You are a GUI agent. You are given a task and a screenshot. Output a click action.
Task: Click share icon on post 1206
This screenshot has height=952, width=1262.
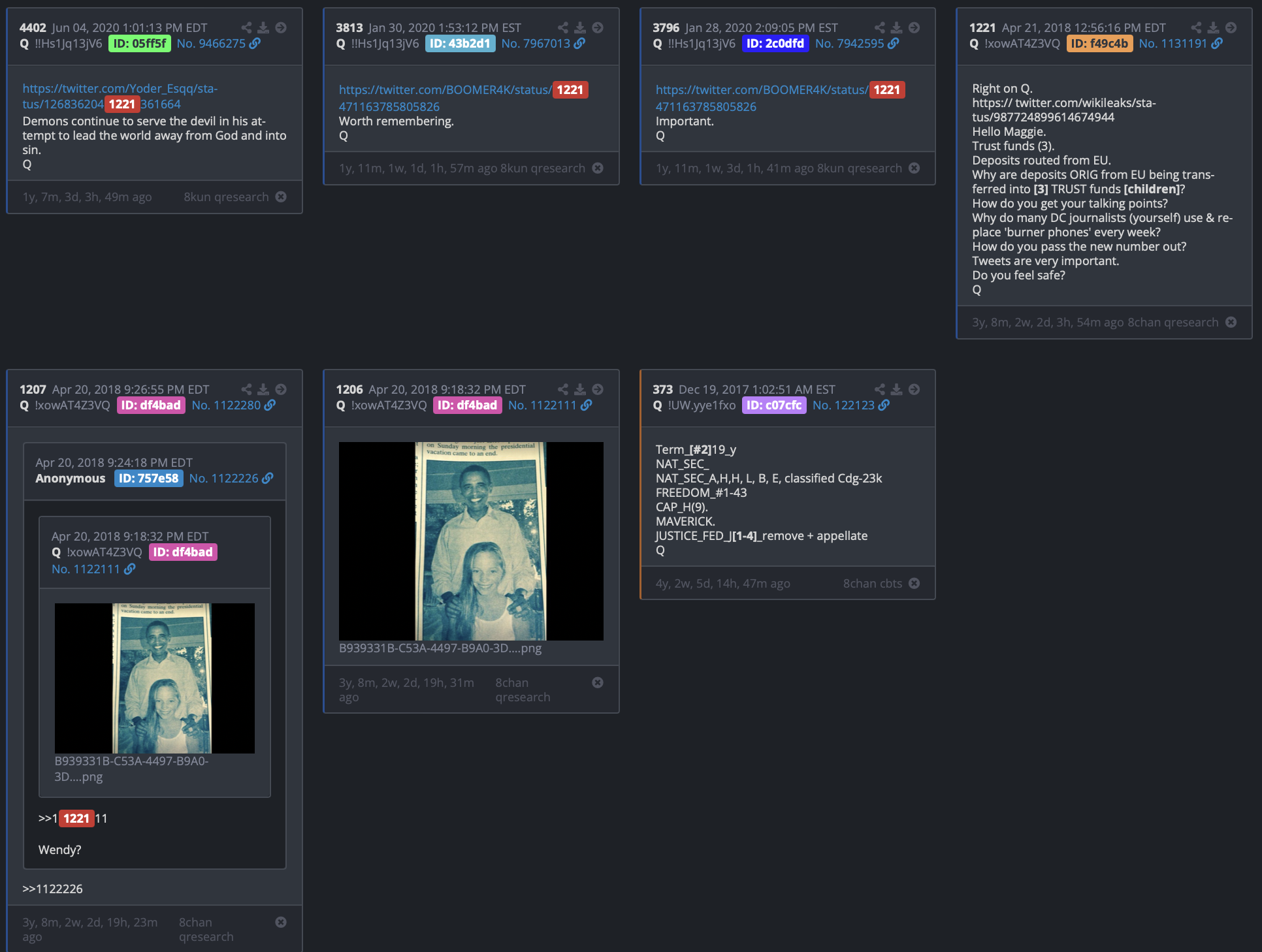coord(563,389)
